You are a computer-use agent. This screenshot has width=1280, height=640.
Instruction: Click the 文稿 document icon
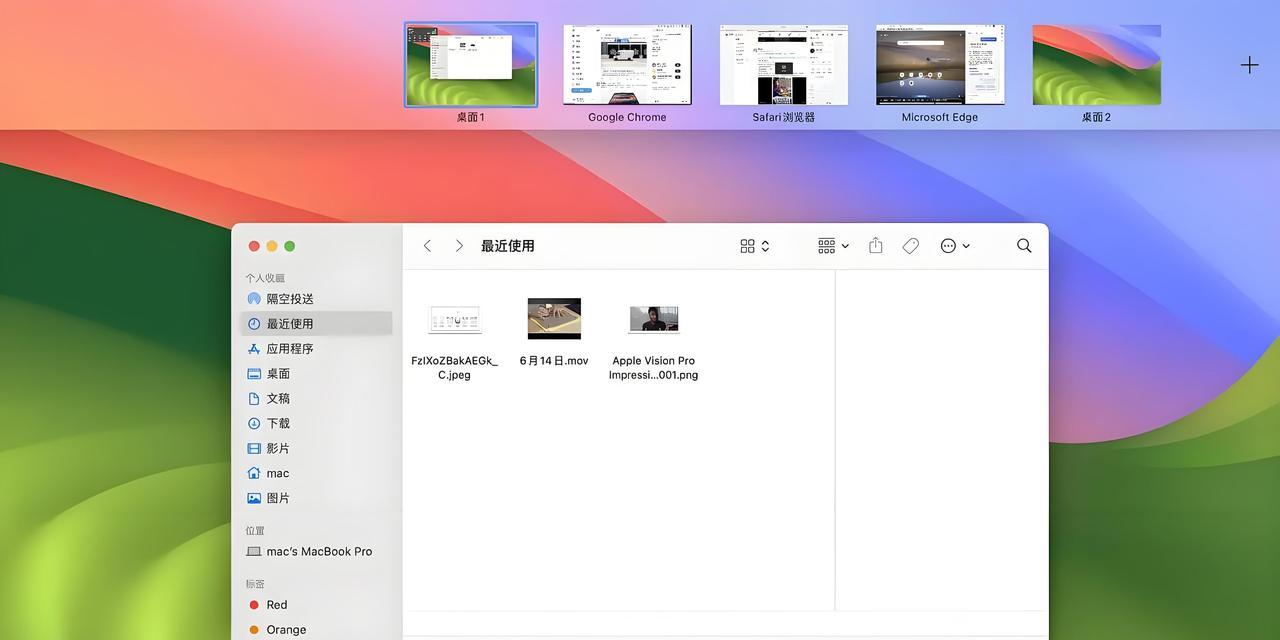pyautogui.click(x=254, y=398)
